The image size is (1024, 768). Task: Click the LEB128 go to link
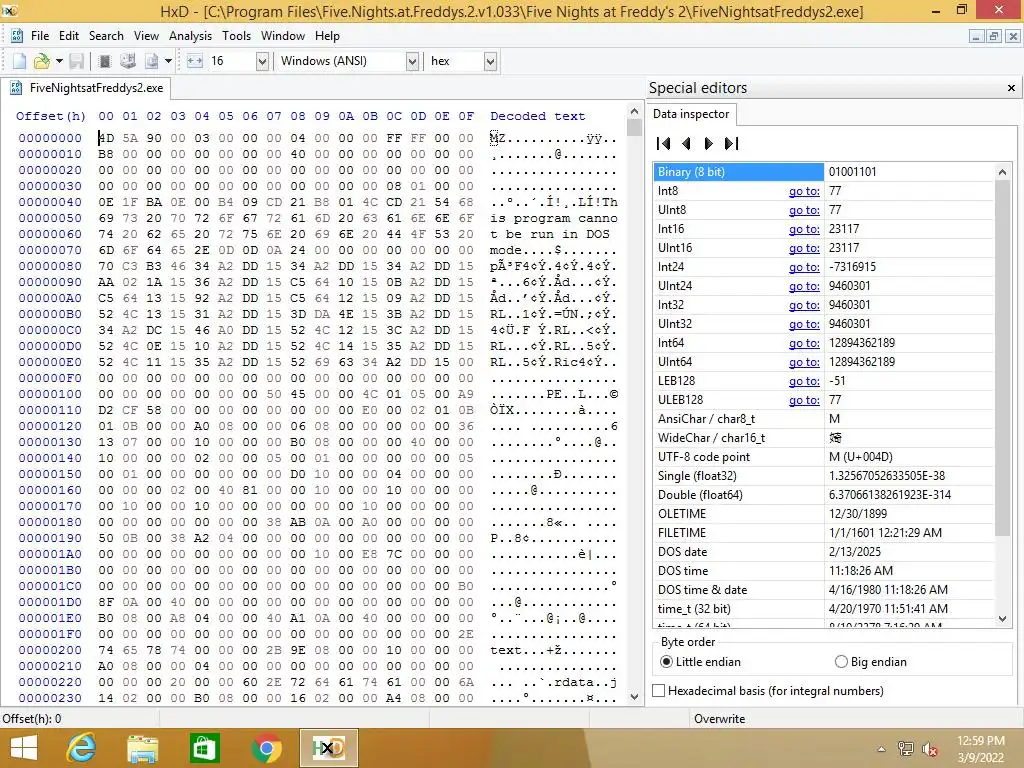[804, 381]
